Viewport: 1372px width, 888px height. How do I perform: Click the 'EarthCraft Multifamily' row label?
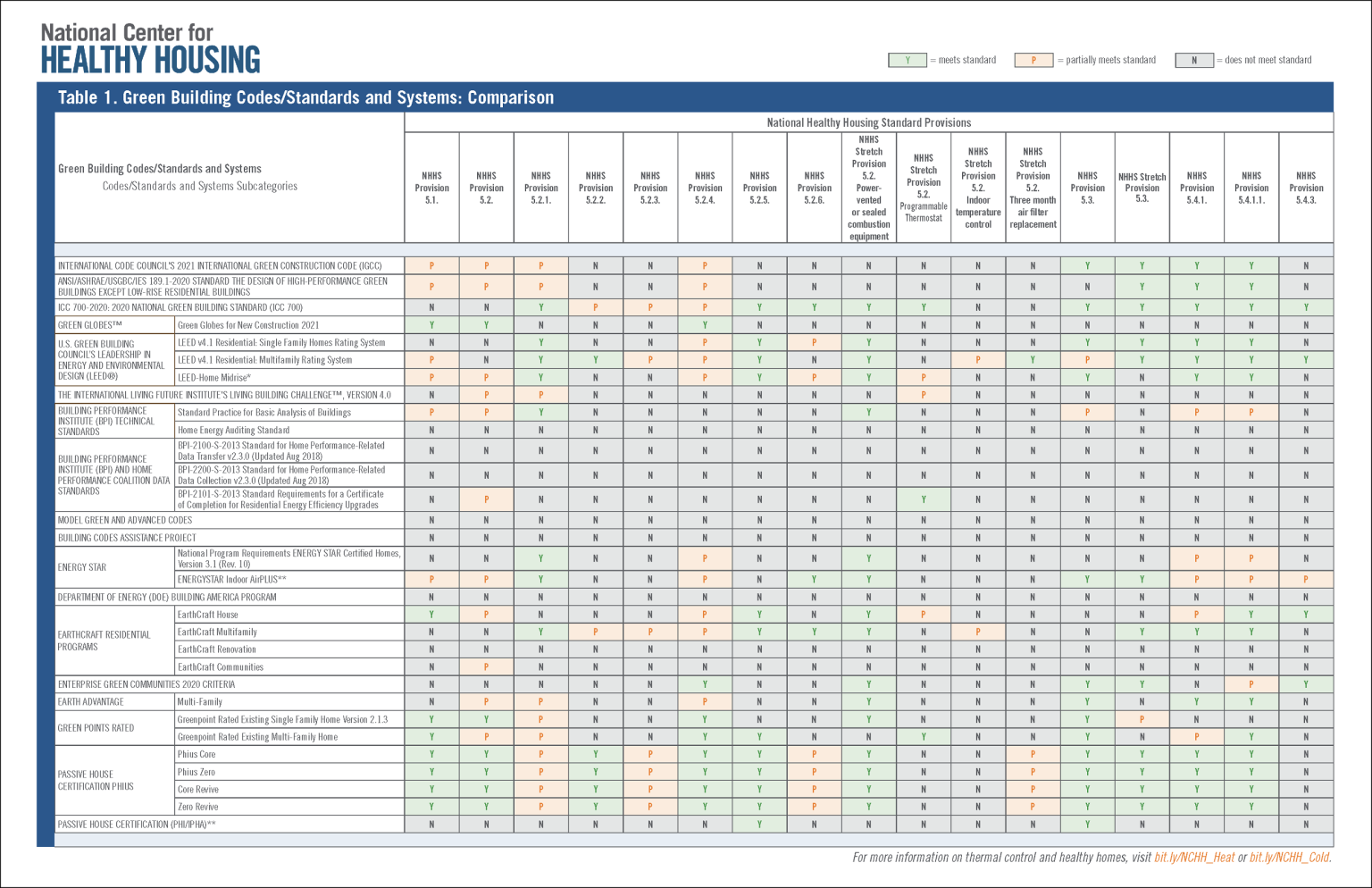[217, 632]
